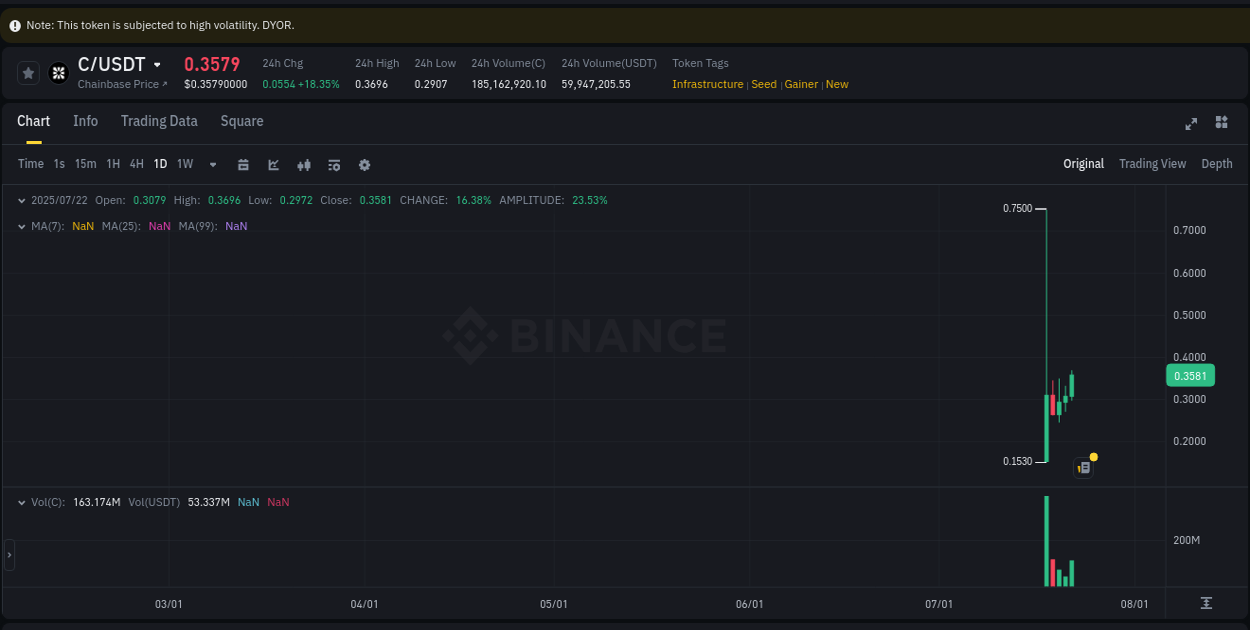Collapse the Vol(C) volume panel chevron
Image resolution: width=1250 pixels, height=630 pixels.
[21, 502]
